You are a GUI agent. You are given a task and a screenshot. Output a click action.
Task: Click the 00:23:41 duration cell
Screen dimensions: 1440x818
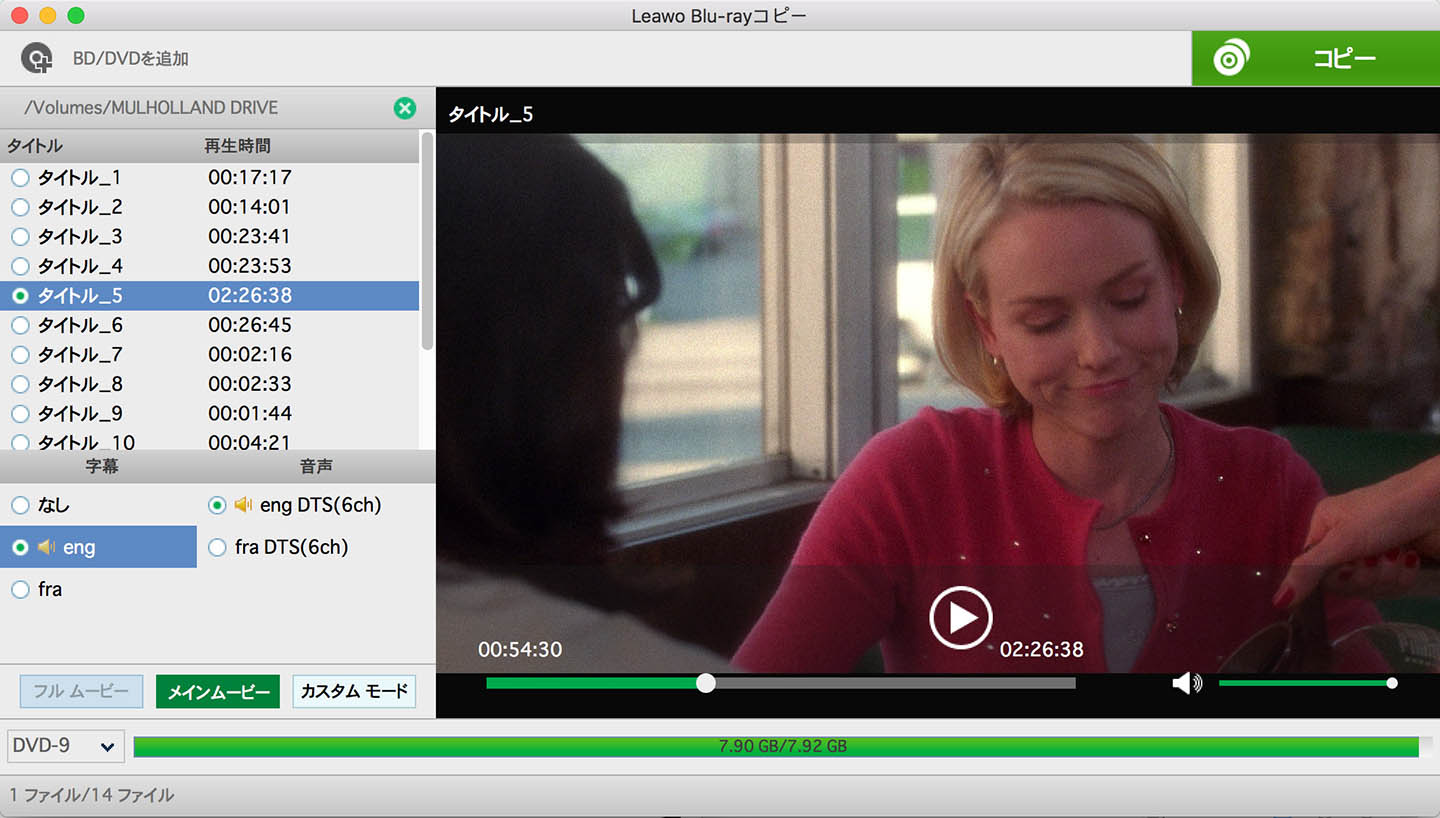tap(250, 237)
